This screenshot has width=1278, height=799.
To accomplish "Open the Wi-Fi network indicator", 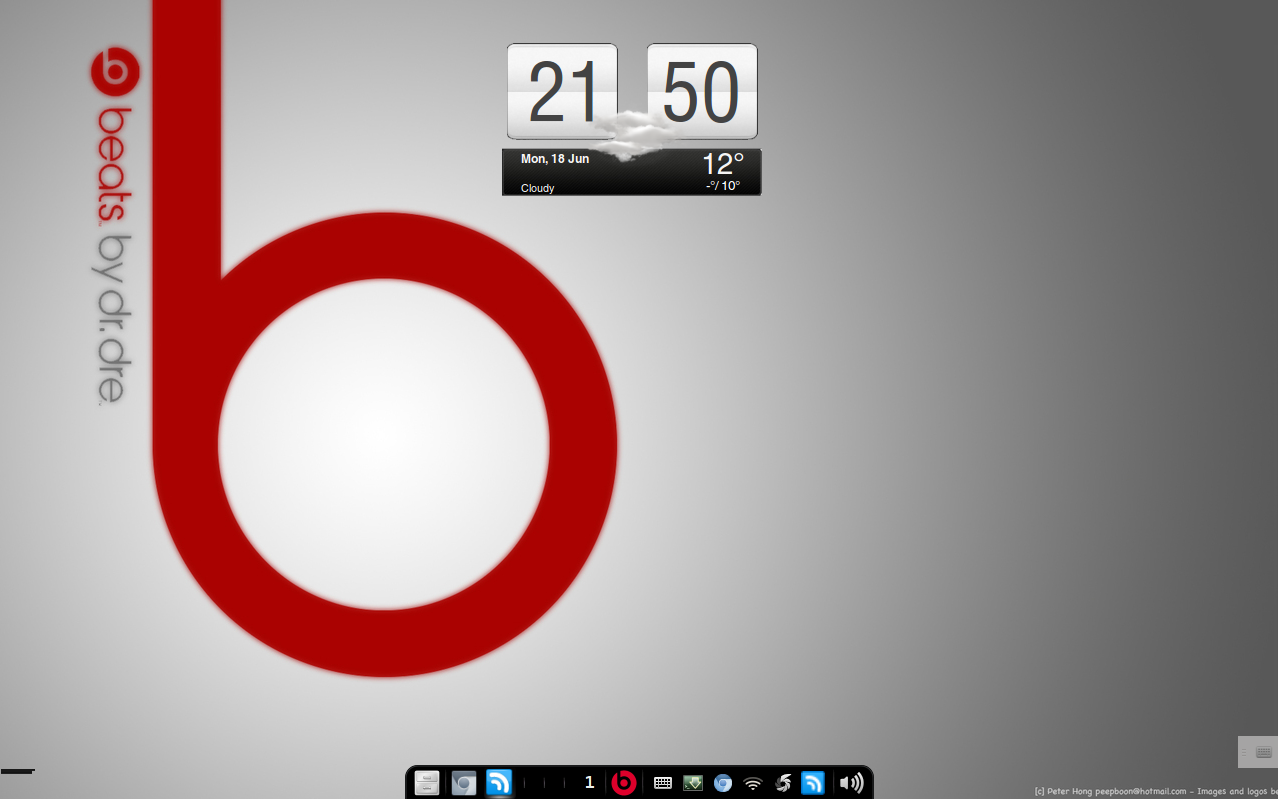I will pos(753,783).
